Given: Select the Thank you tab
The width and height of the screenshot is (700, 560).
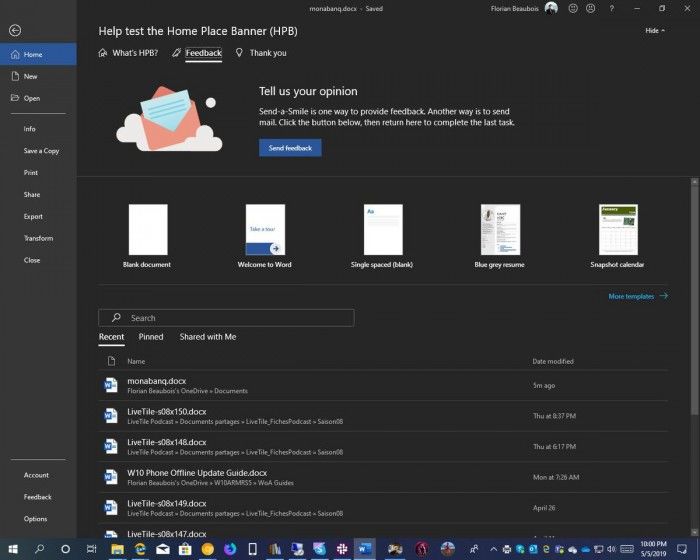Looking at the screenshot, I should tap(260, 53).
